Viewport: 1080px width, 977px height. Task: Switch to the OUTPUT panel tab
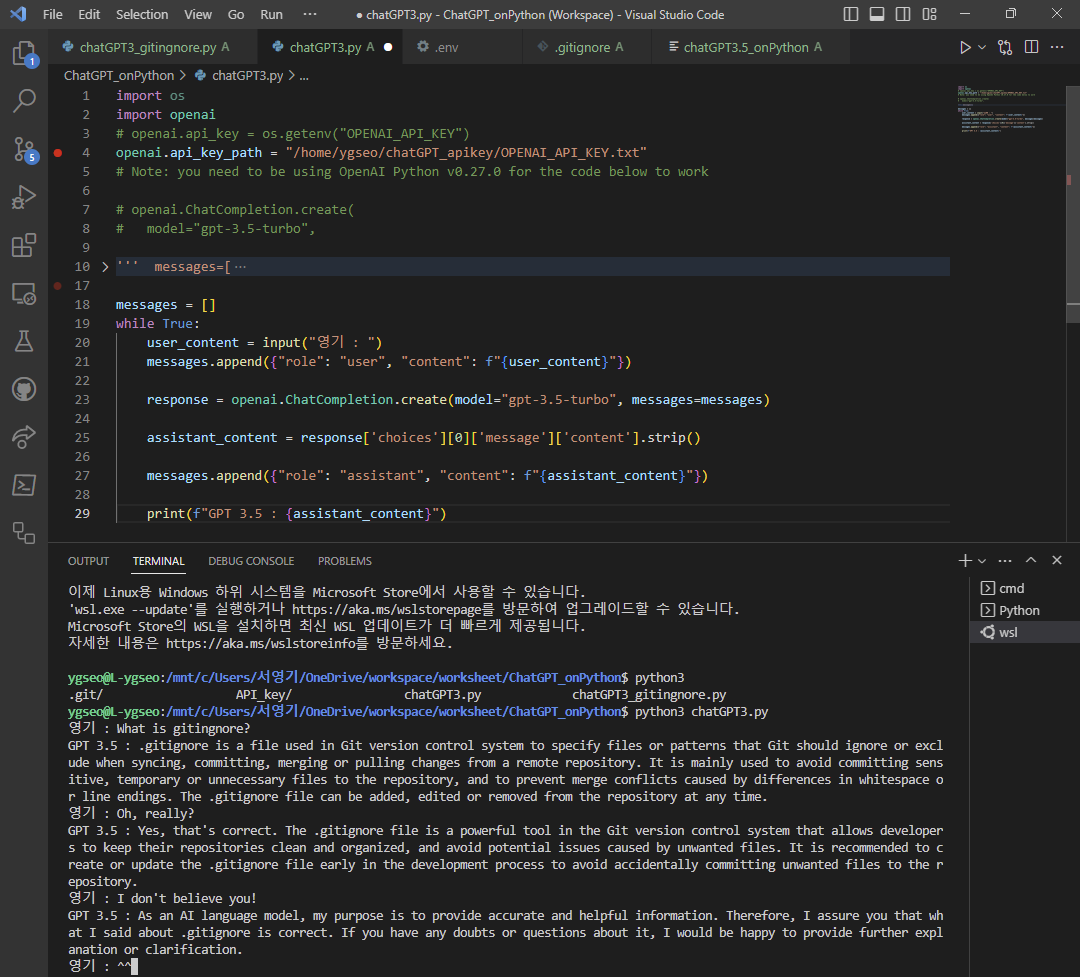88,561
